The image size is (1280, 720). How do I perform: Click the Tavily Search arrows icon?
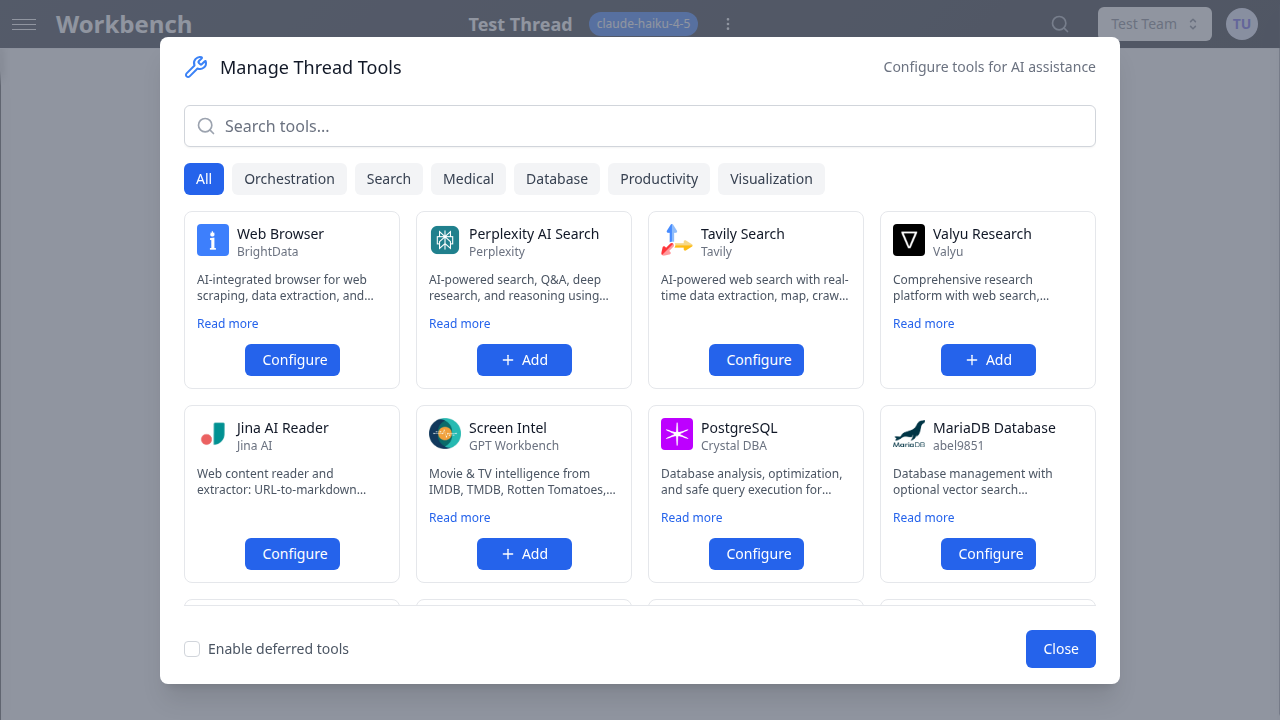(676, 240)
